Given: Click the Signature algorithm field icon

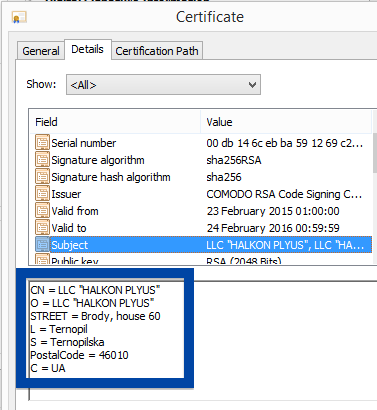Looking at the screenshot, I should [x=42, y=160].
